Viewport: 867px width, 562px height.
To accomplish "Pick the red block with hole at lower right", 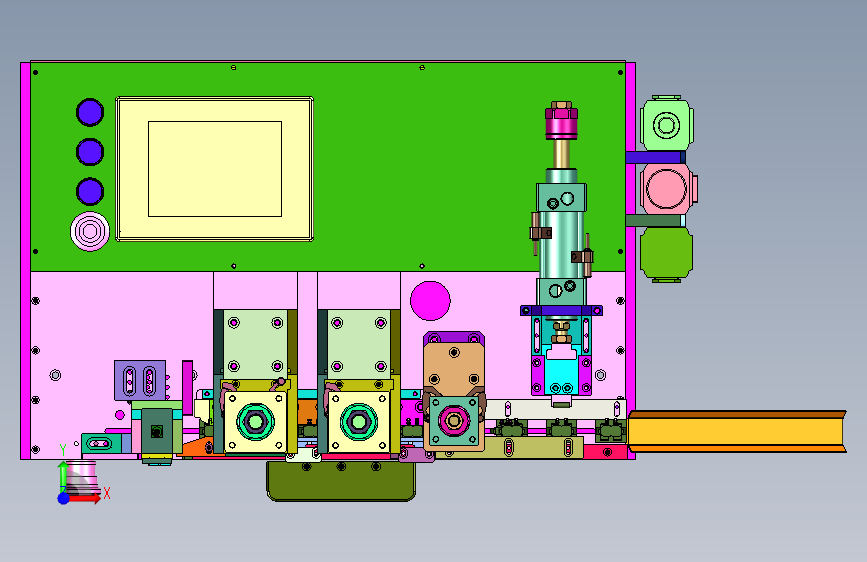I will tap(605, 452).
